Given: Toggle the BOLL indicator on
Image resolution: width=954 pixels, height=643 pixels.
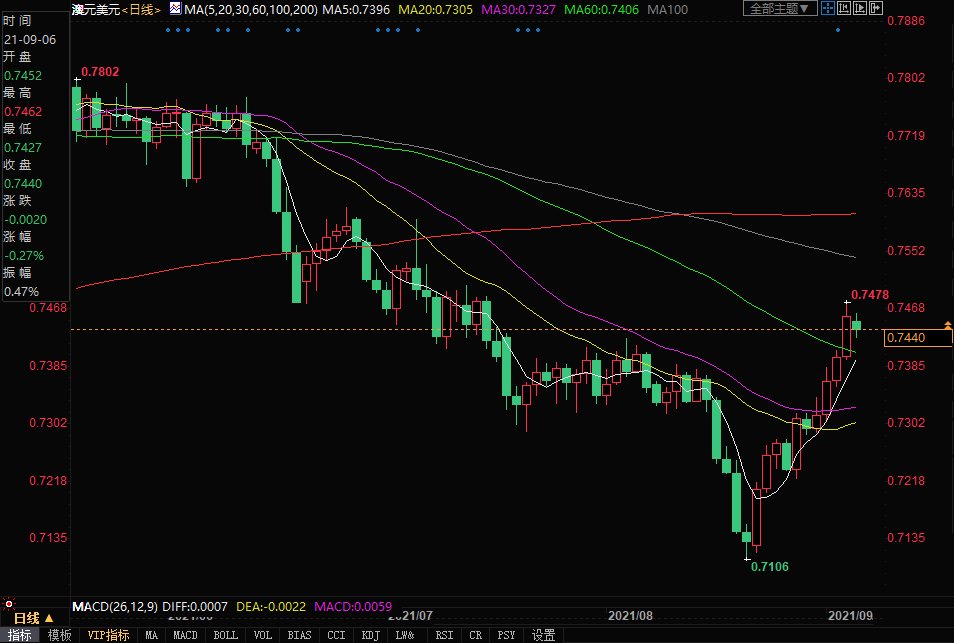Looking at the screenshot, I should click(x=226, y=635).
